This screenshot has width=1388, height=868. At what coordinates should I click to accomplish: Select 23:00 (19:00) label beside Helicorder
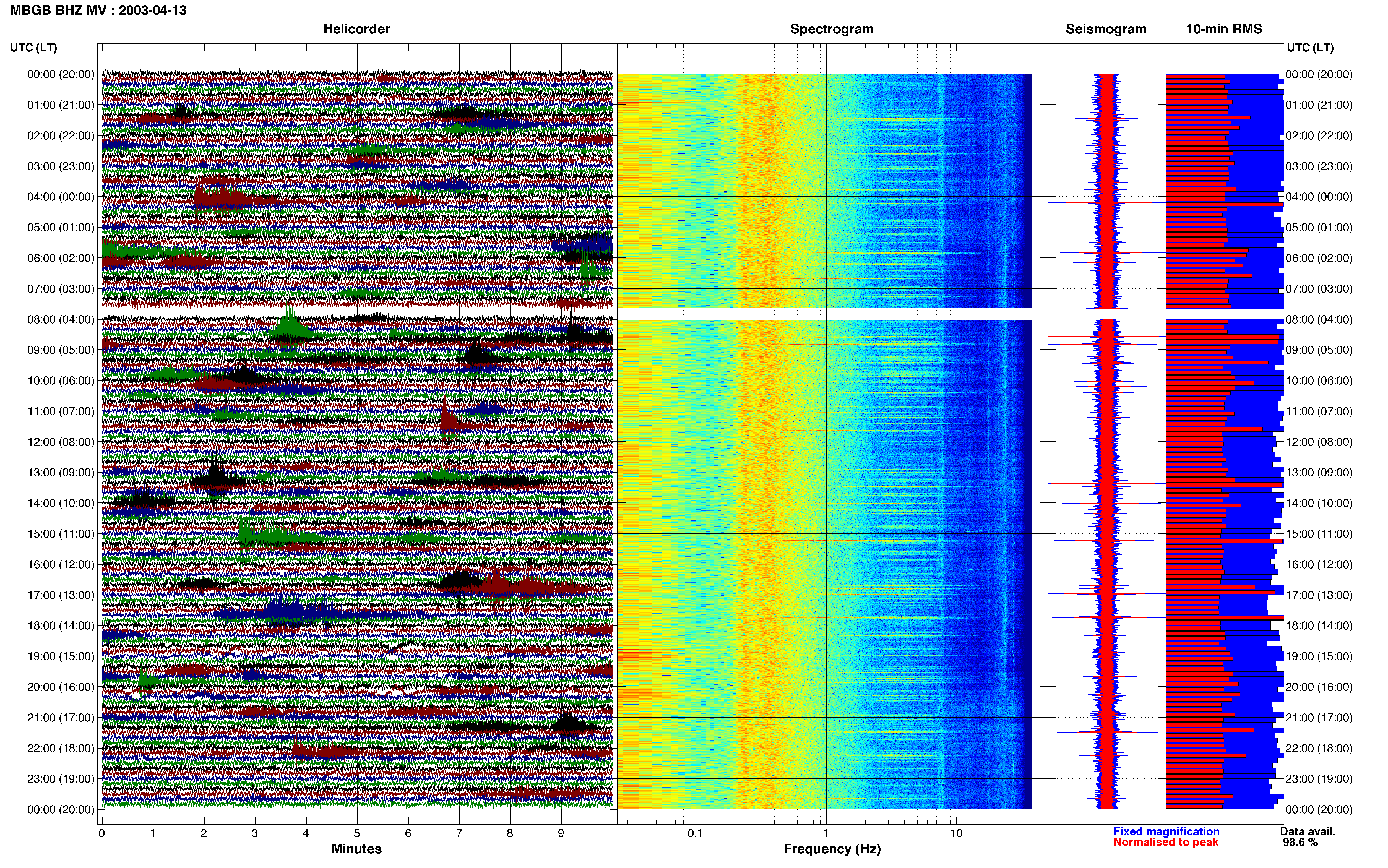click(61, 779)
